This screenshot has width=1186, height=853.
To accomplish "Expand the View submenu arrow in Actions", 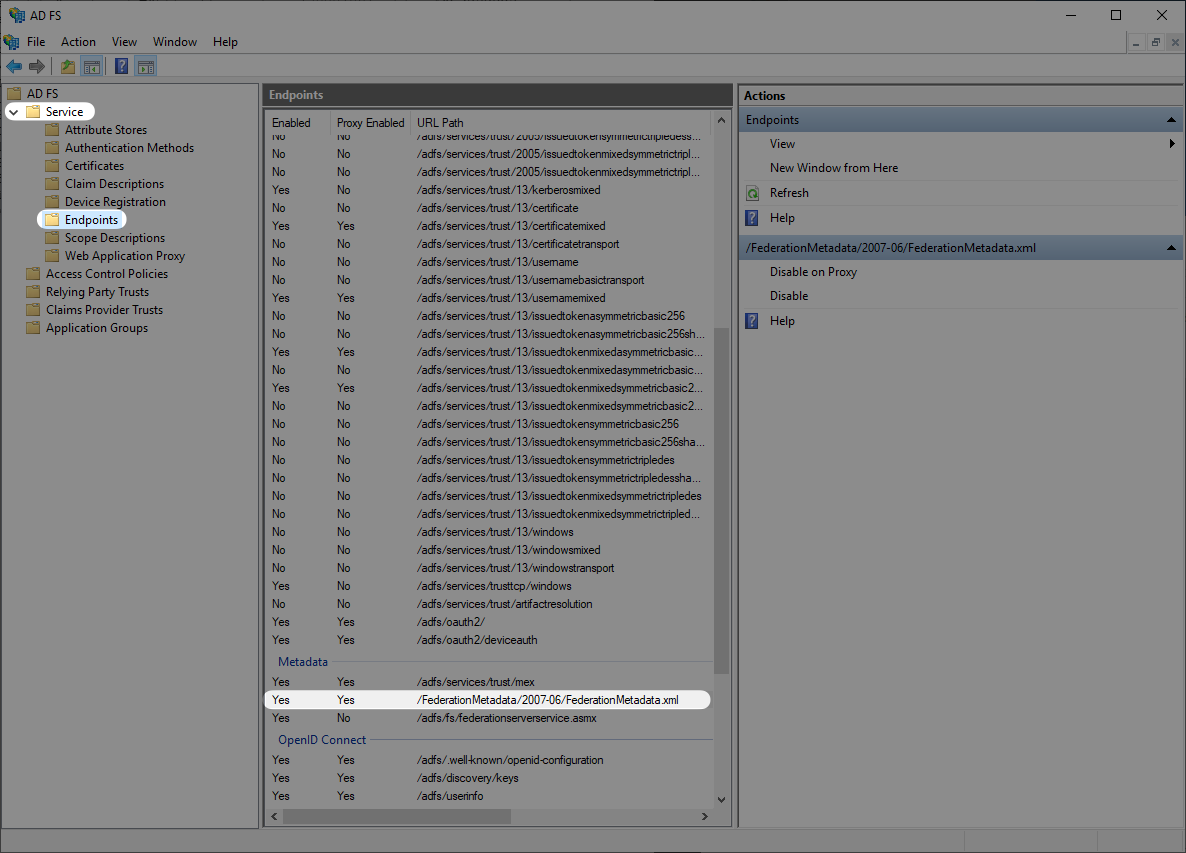I will [x=1170, y=143].
